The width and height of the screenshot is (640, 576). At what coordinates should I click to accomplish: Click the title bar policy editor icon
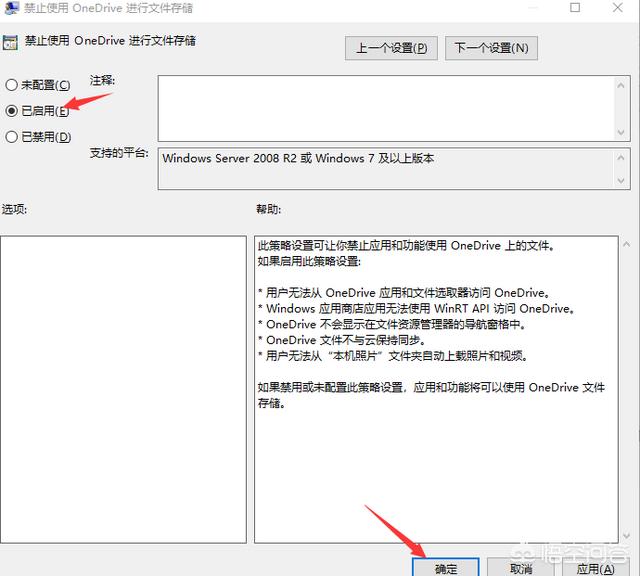(x=11, y=7)
